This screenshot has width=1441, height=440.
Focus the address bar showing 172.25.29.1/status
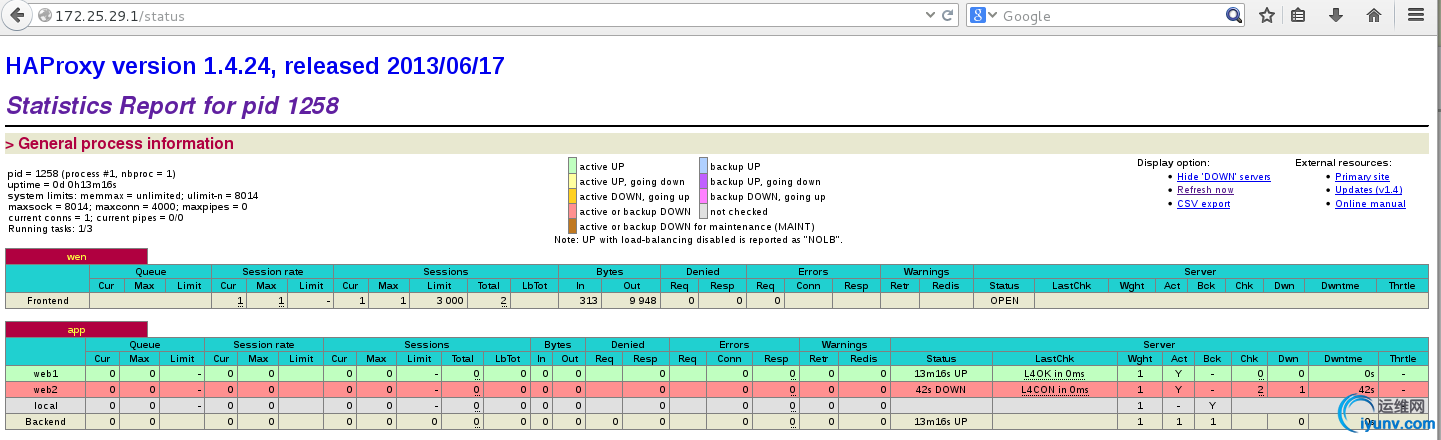[480, 16]
